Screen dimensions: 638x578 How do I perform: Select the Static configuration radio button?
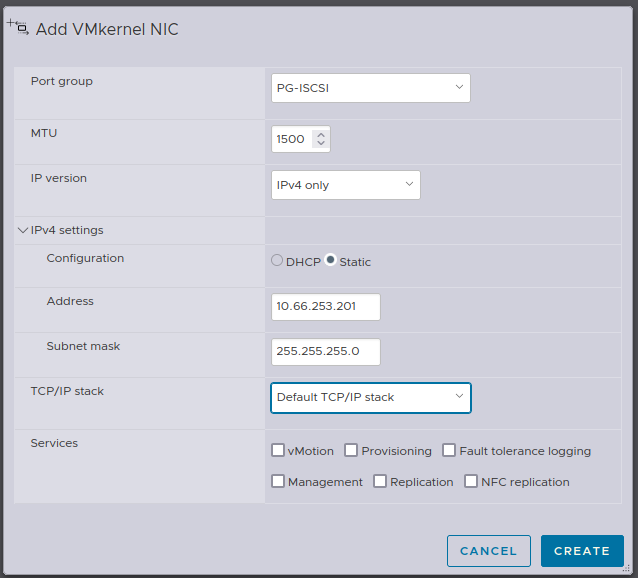coord(331,261)
